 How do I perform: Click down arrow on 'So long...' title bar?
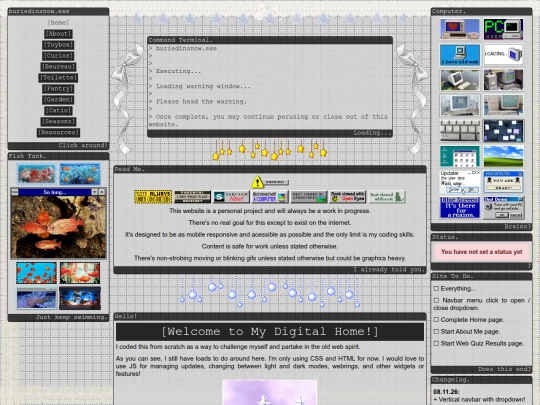tap(94, 192)
